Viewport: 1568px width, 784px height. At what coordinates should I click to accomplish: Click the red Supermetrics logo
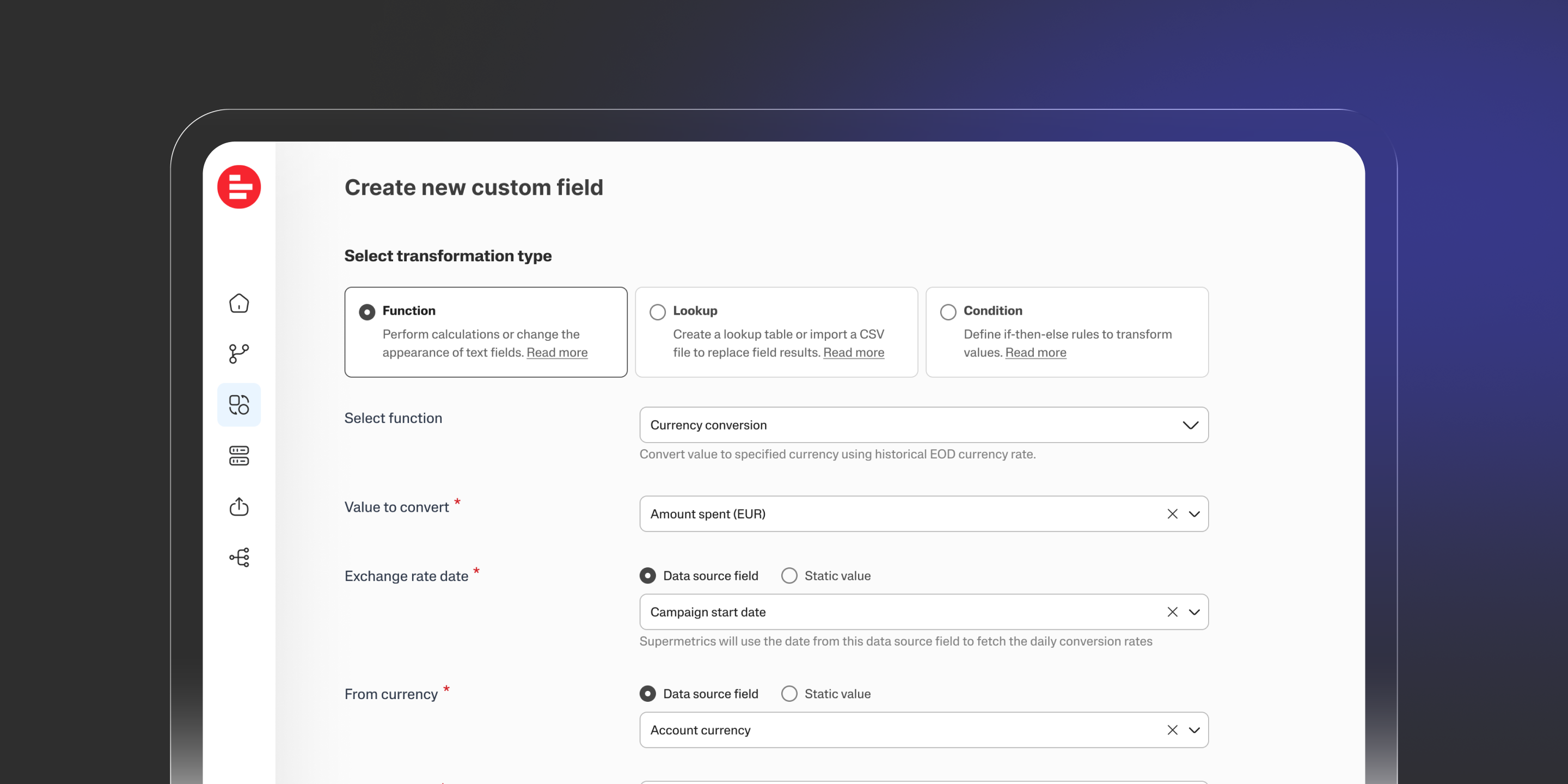[238, 187]
